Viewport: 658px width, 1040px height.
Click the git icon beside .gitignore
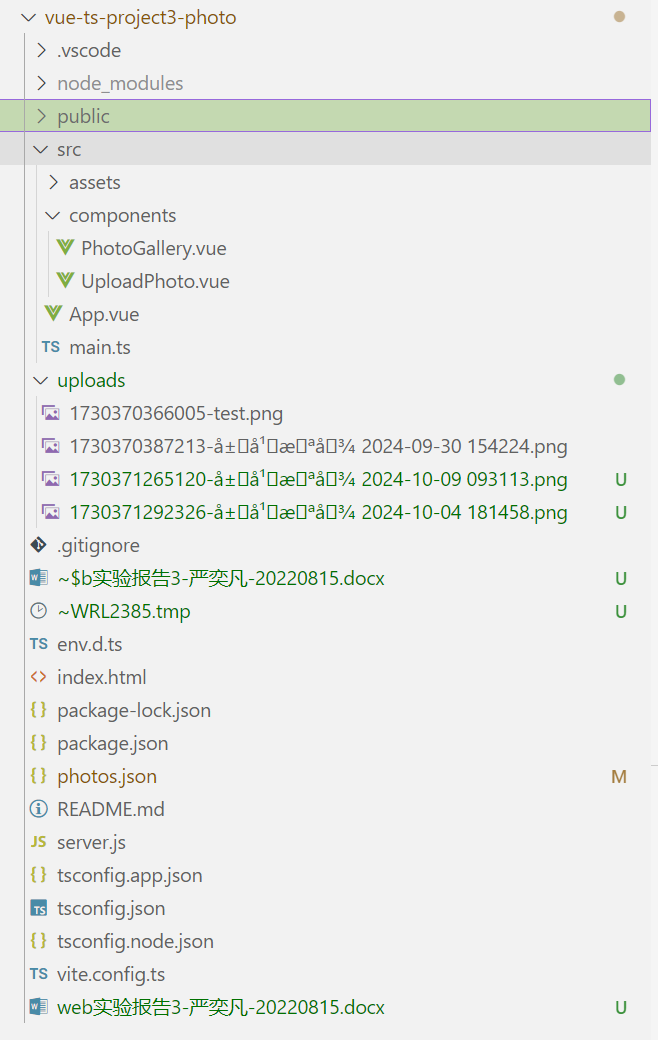[39, 545]
